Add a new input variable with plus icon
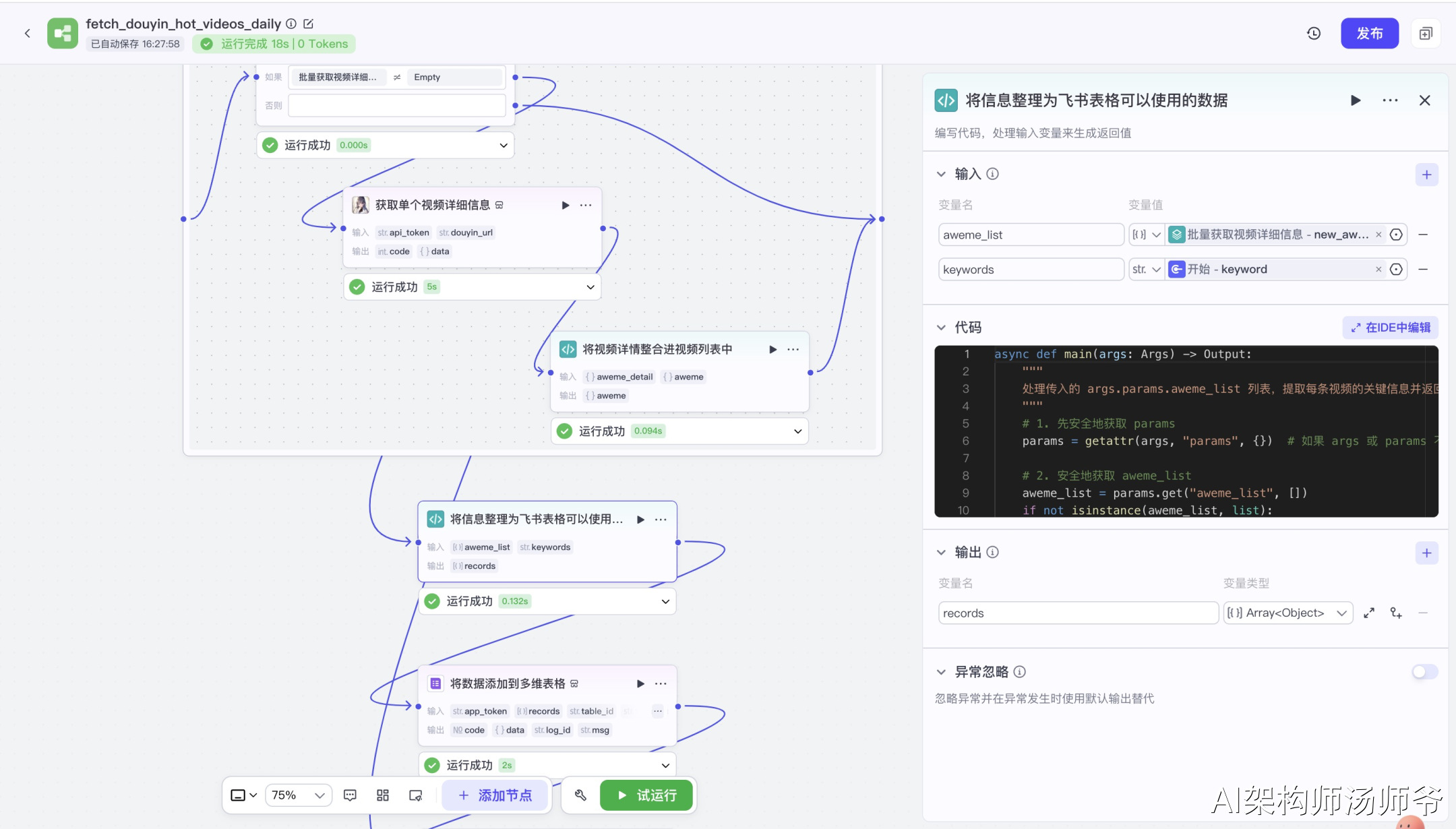This screenshot has height=829, width=1456. pyautogui.click(x=1426, y=175)
